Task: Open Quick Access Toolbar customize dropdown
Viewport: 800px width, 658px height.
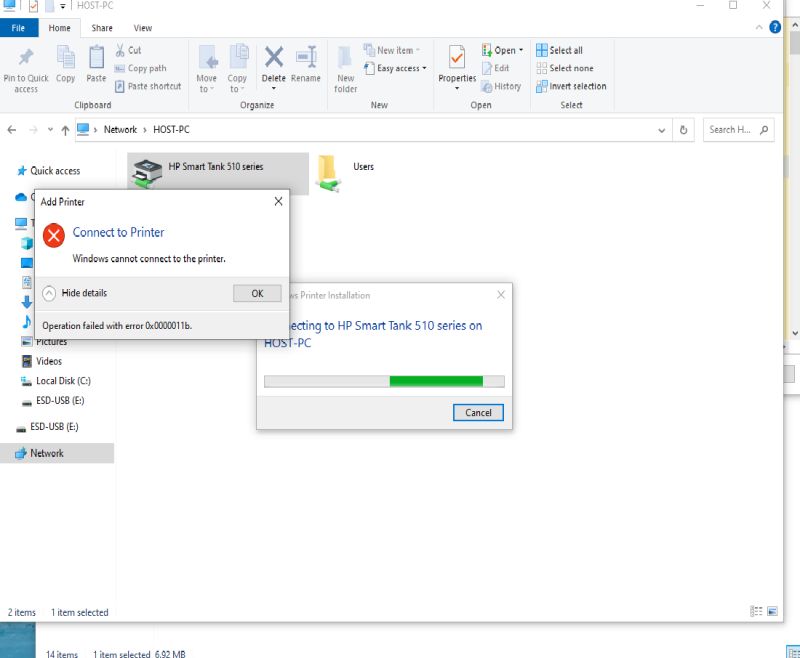Action: click(63, 6)
